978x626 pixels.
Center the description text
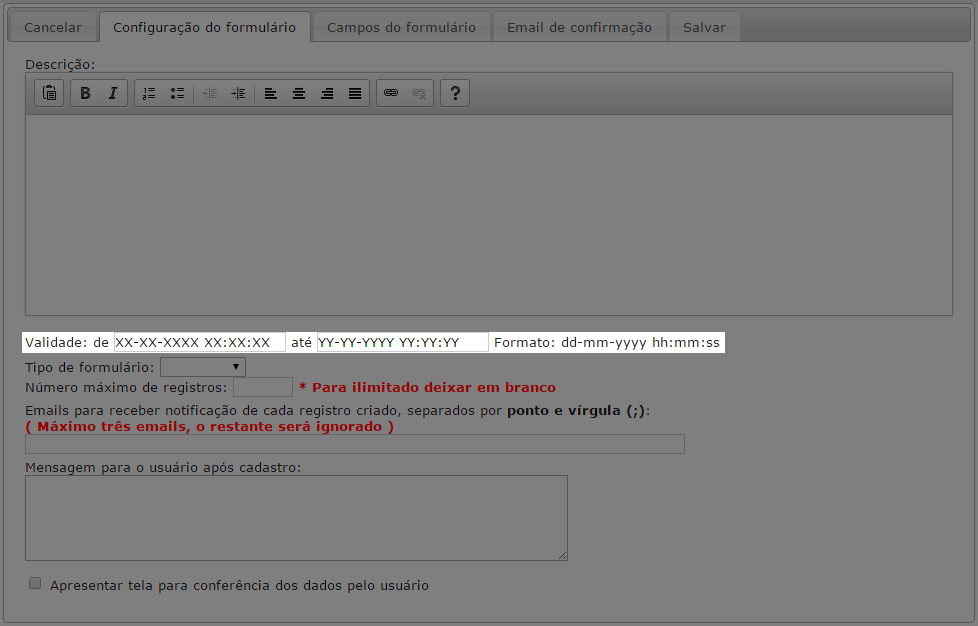[299, 93]
